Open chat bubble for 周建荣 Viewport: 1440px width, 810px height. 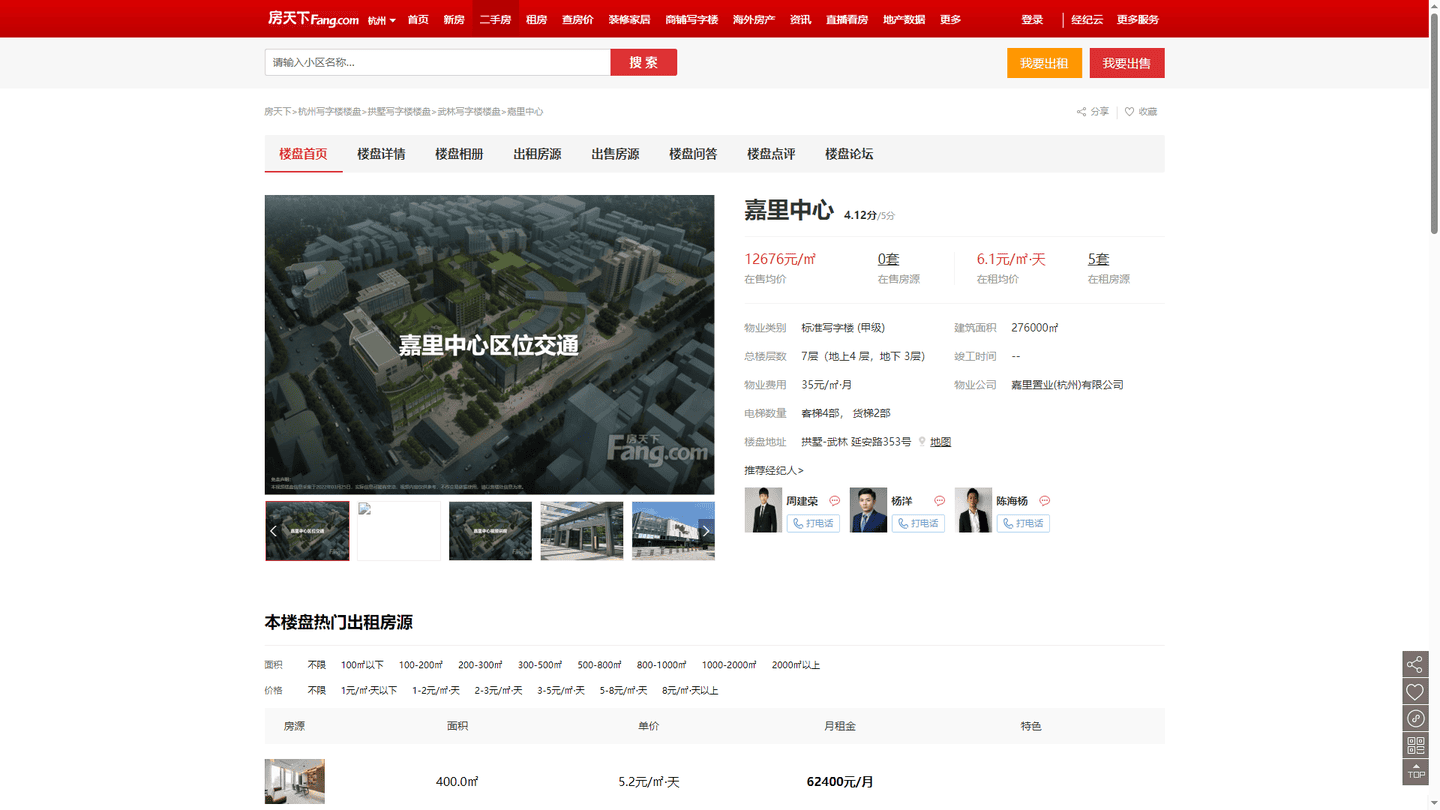[834, 501]
